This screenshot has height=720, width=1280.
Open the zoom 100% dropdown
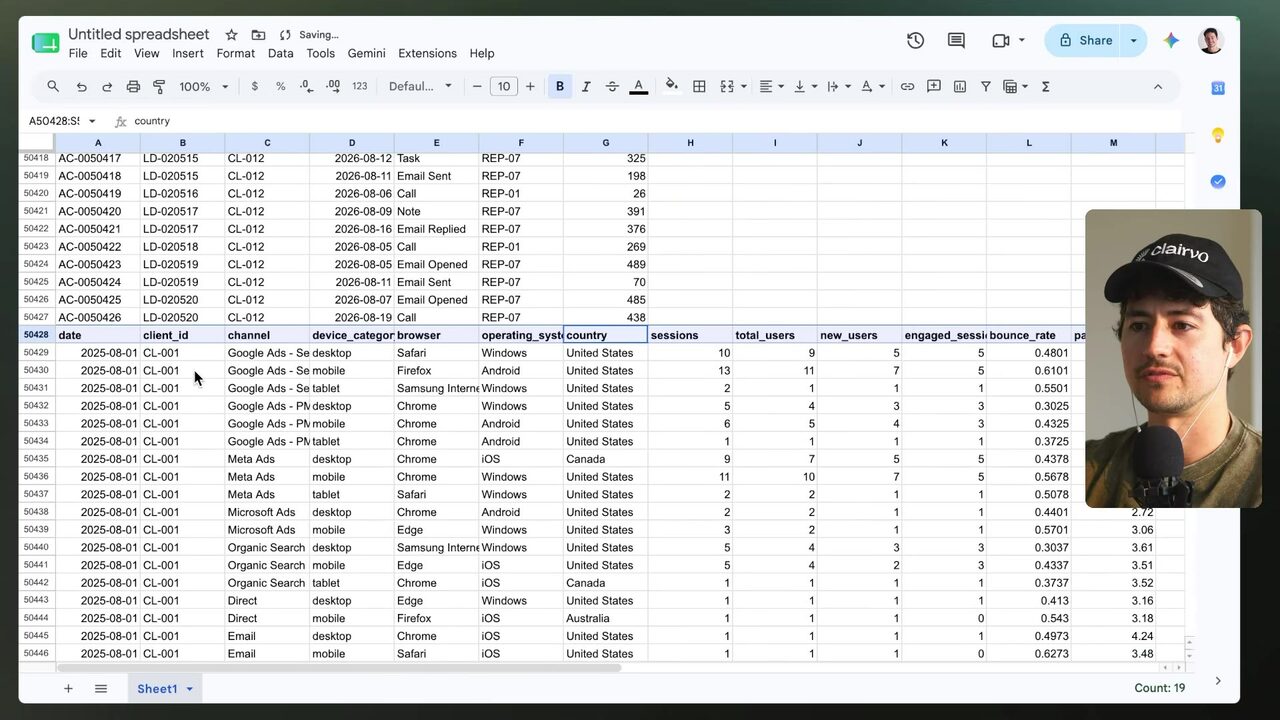(204, 87)
